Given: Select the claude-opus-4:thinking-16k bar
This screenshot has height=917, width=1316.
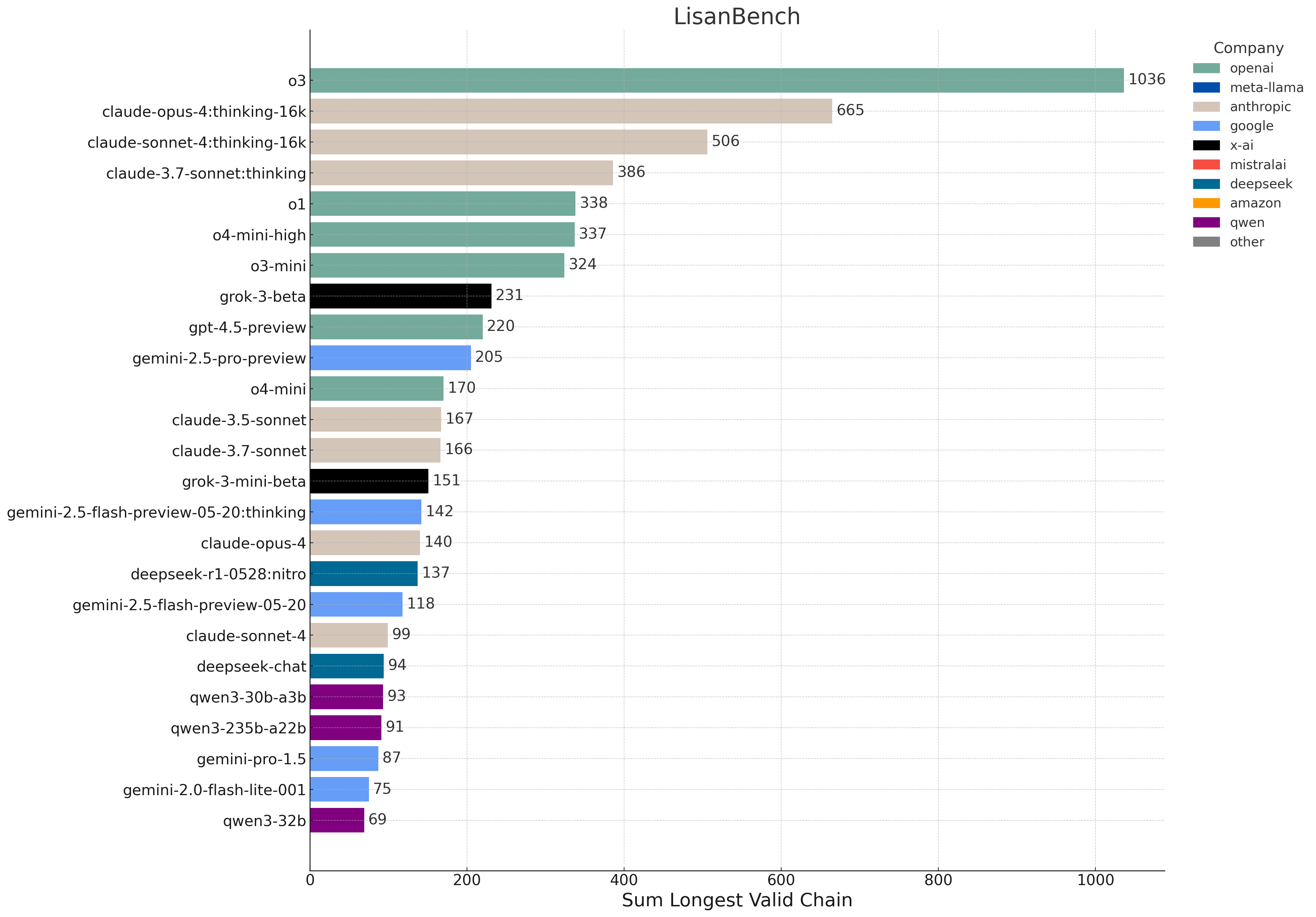Looking at the screenshot, I should [571, 111].
